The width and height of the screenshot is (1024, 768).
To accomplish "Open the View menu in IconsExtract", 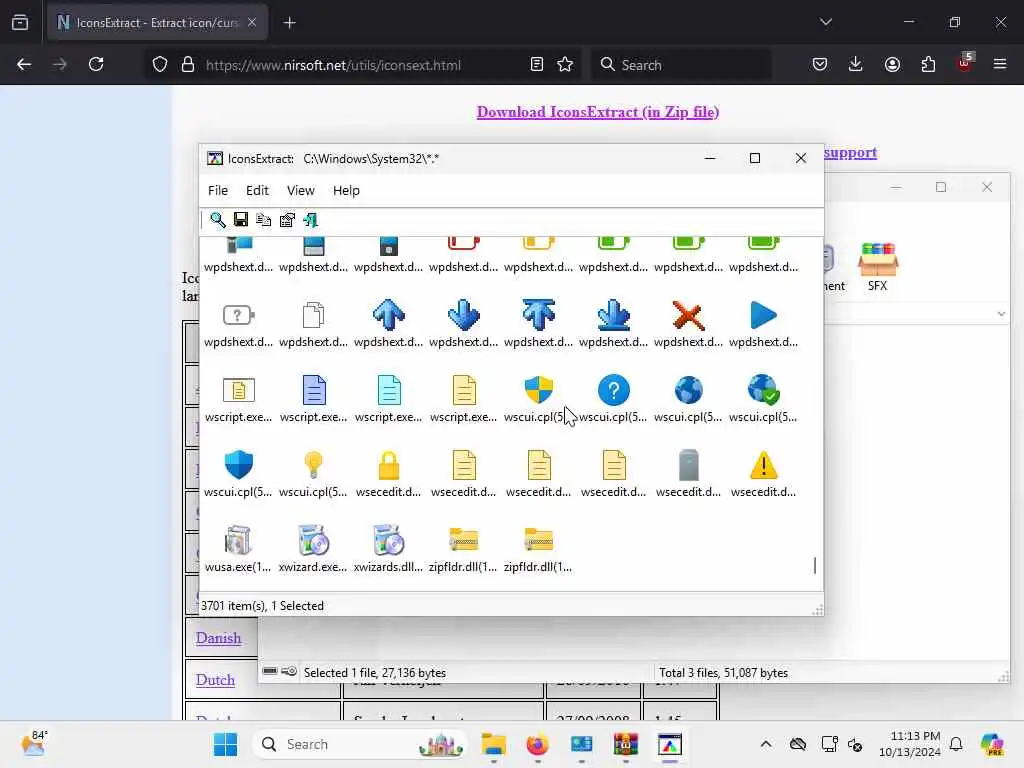I will [x=300, y=190].
